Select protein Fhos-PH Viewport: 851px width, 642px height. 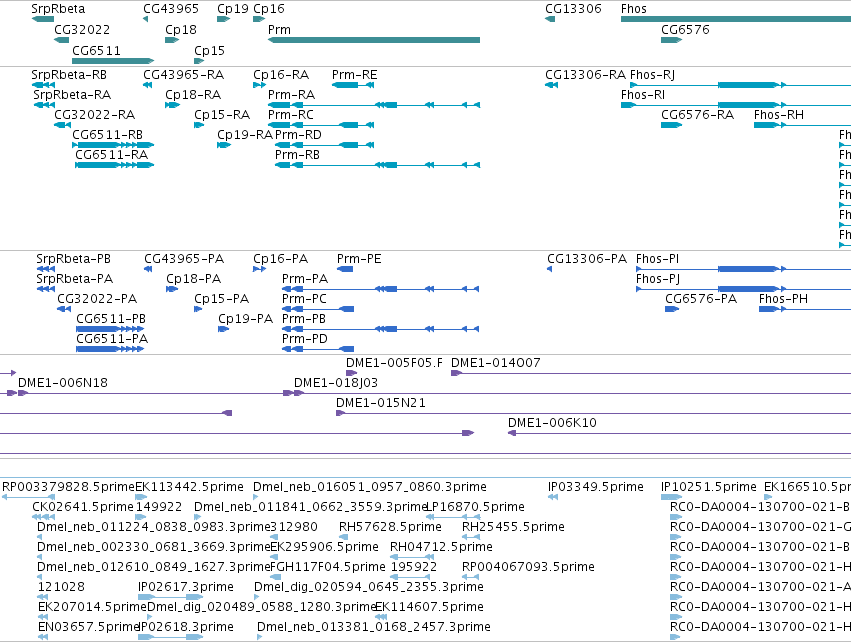pyautogui.click(x=783, y=299)
